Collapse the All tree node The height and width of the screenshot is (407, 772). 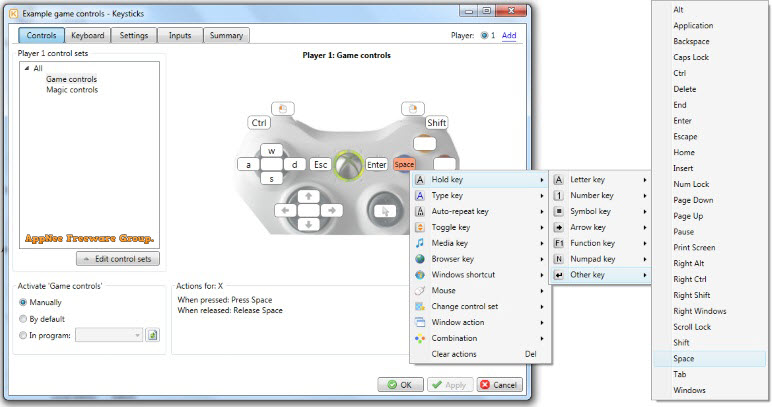(x=27, y=68)
